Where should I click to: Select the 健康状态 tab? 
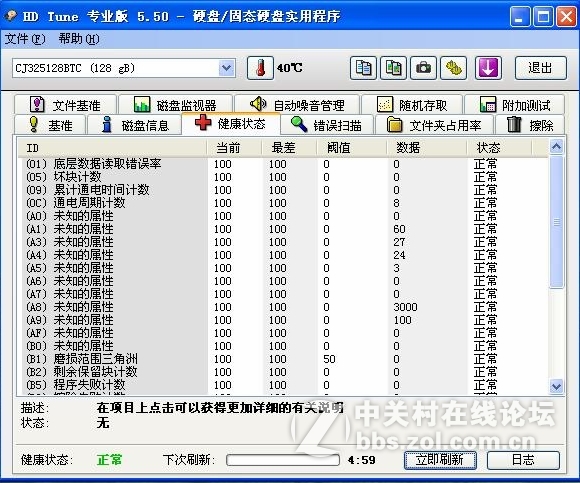click(231, 124)
